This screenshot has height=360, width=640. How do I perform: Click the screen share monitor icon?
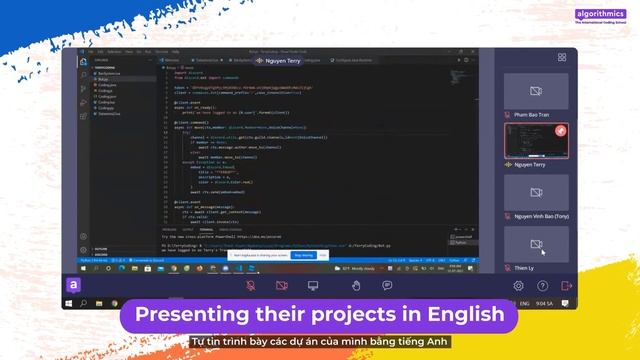click(313, 286)
